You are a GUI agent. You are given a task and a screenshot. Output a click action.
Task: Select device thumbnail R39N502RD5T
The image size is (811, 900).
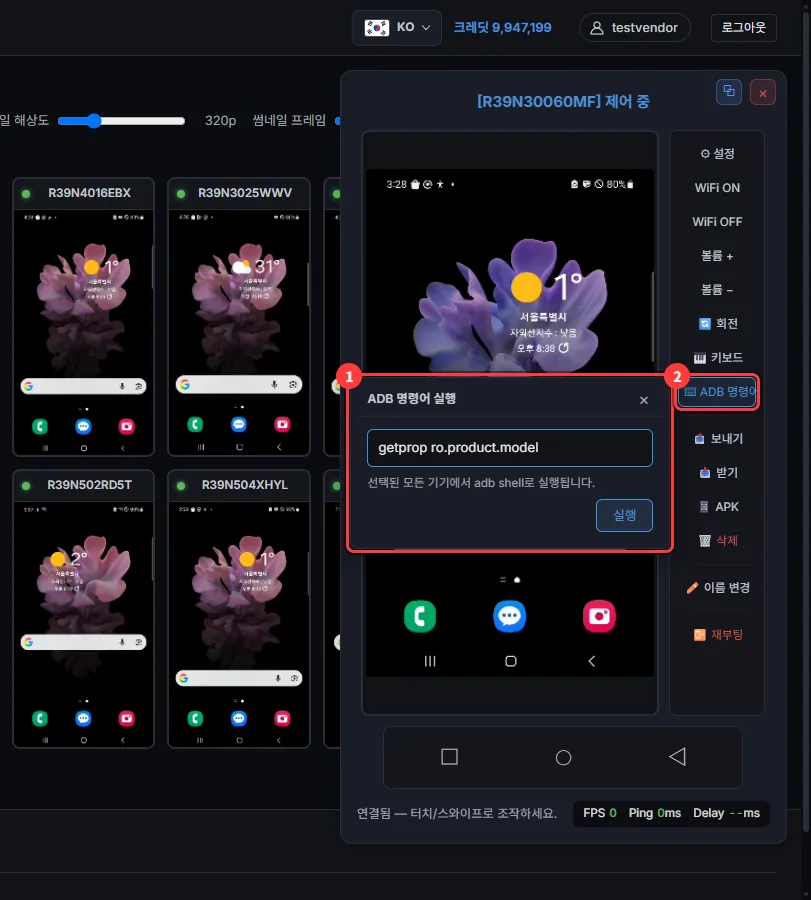pyautogui.click(x=83, y=609)
